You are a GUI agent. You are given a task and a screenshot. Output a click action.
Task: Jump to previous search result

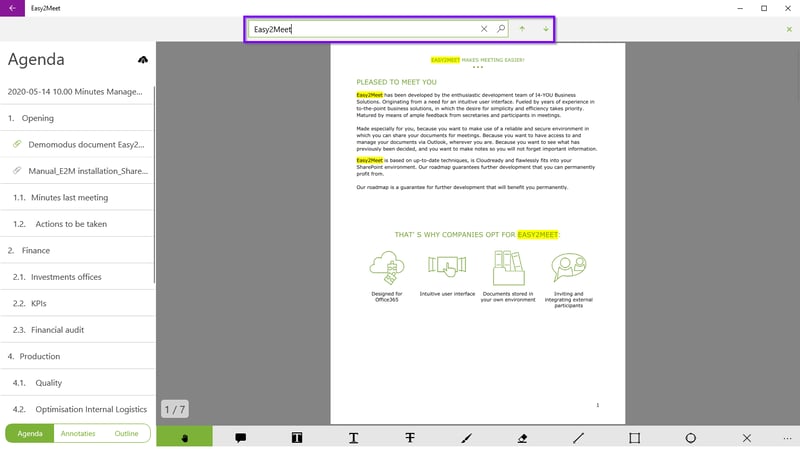pyautogui.click(x=522, y=29)
